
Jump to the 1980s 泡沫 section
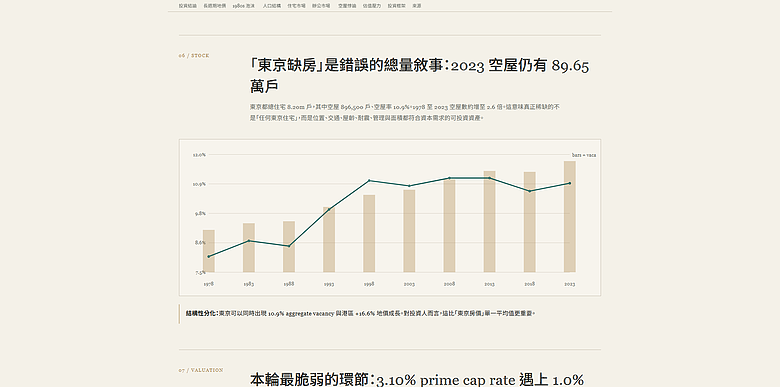[244, 6]
